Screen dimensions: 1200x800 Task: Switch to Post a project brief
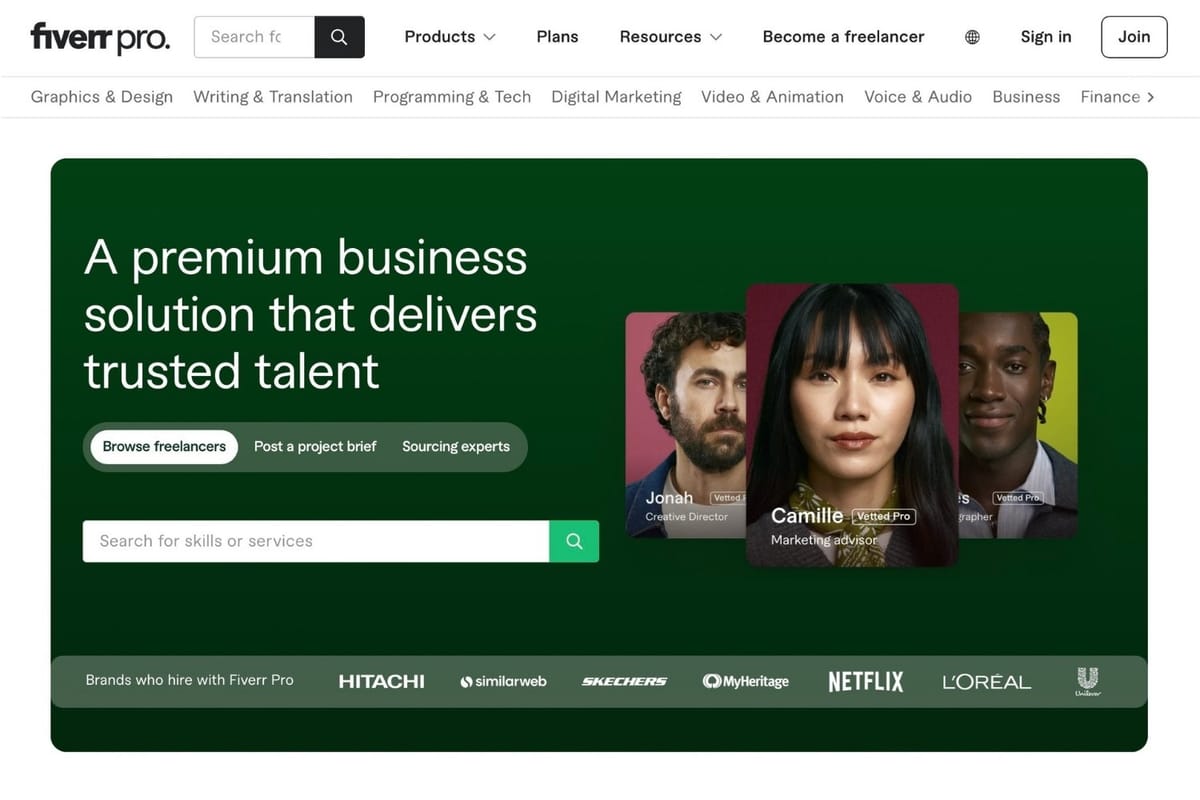point(314,447)
